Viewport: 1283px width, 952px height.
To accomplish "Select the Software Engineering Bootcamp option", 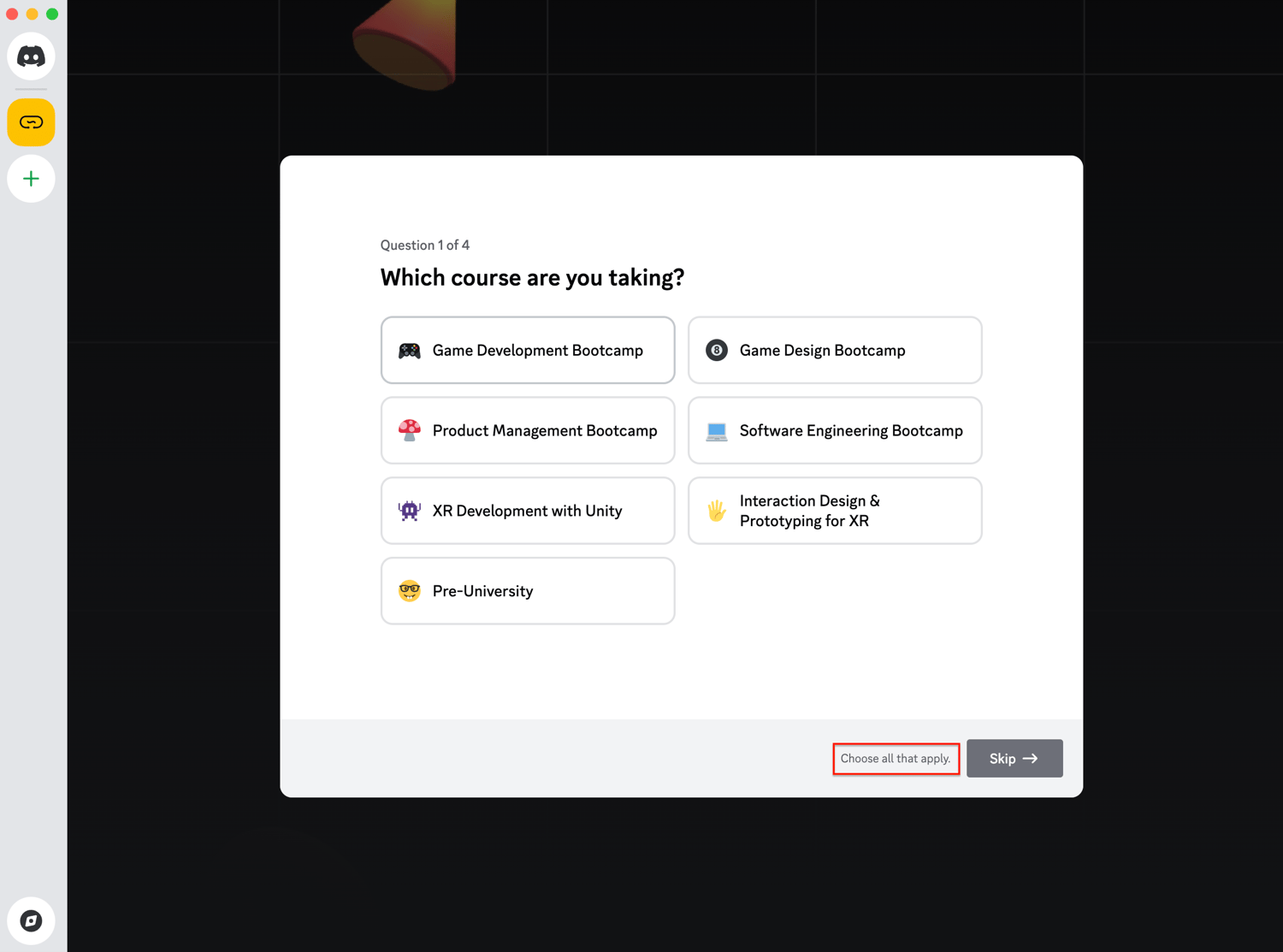I will [834, 430].
